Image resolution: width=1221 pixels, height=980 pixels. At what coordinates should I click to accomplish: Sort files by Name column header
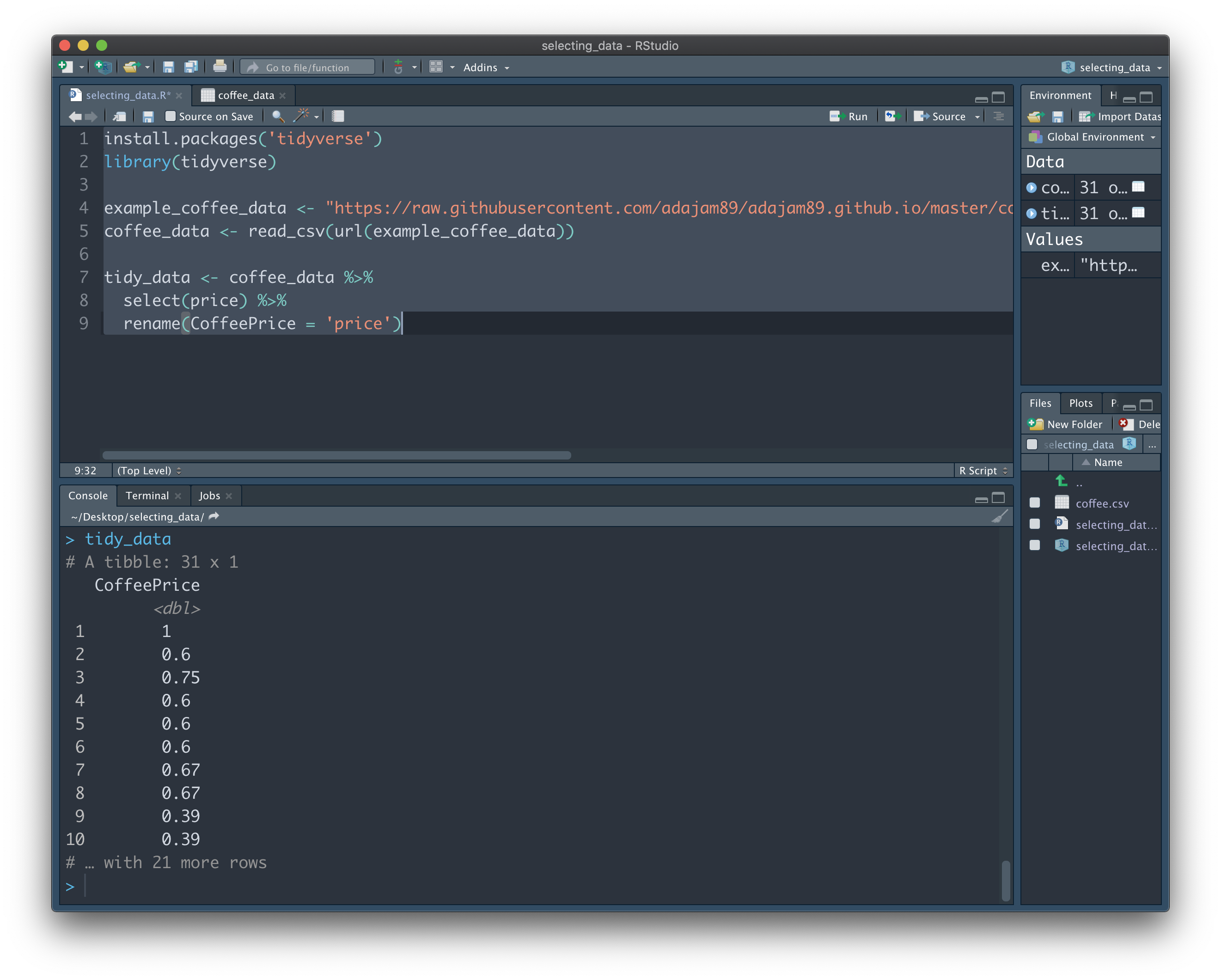click(x=1108, y=462)
